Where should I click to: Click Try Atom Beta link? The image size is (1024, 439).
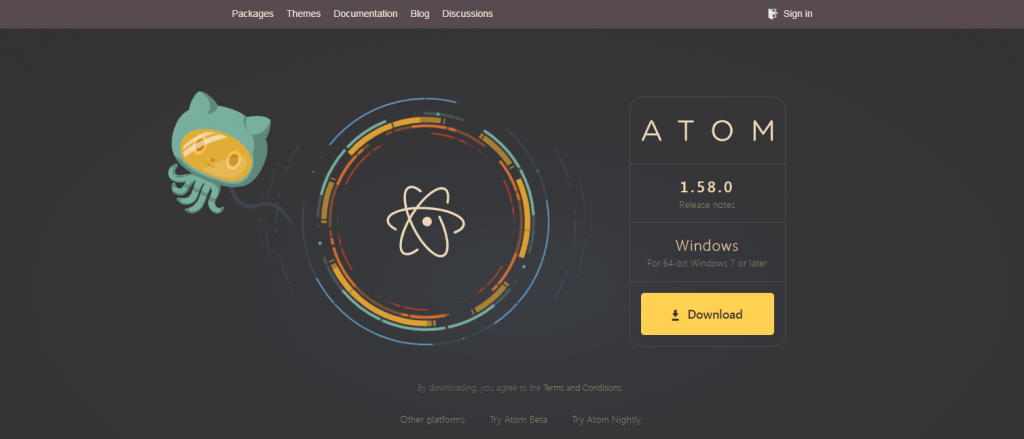pos(519,420)
